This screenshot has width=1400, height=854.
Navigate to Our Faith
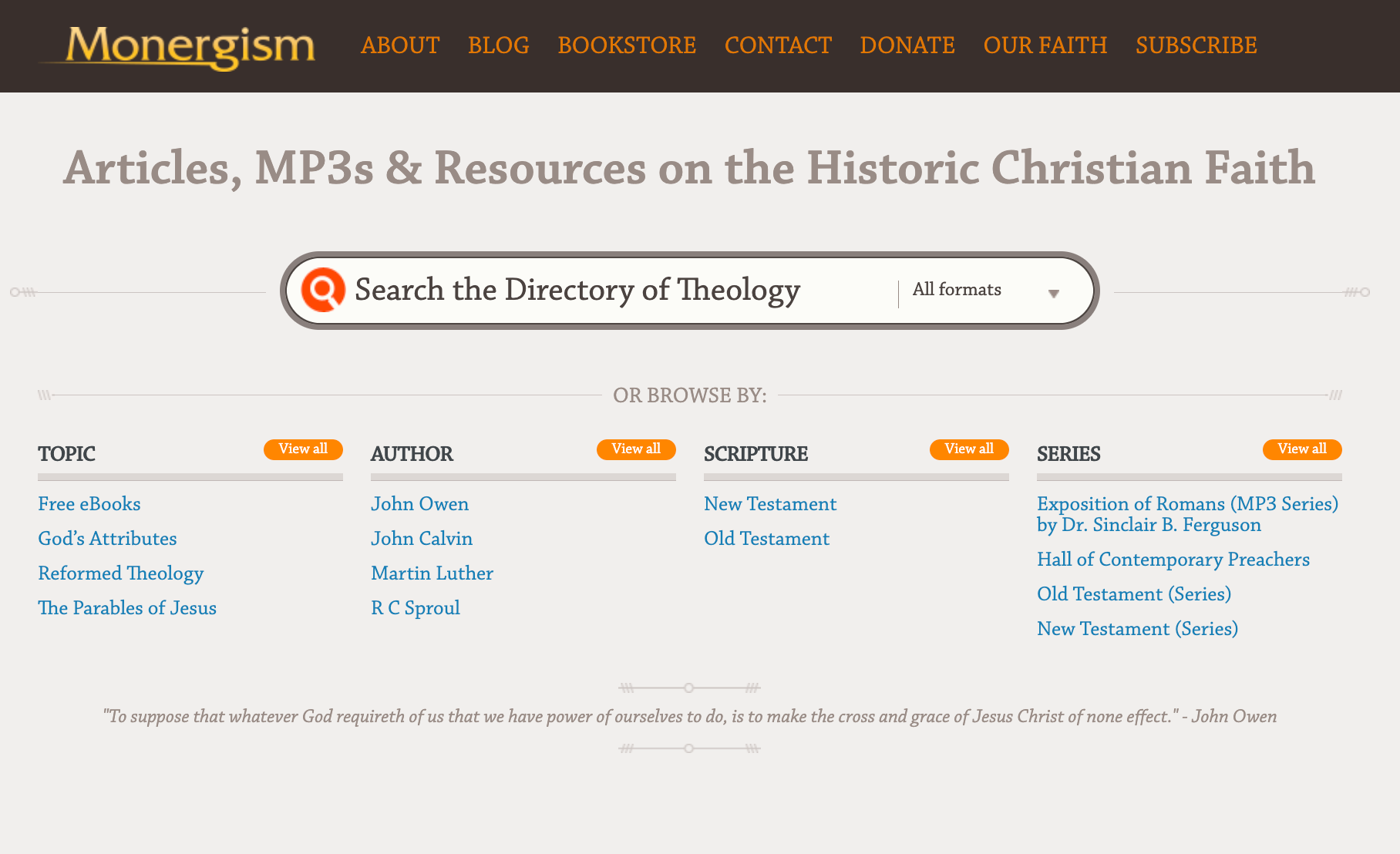[1045, 45]
